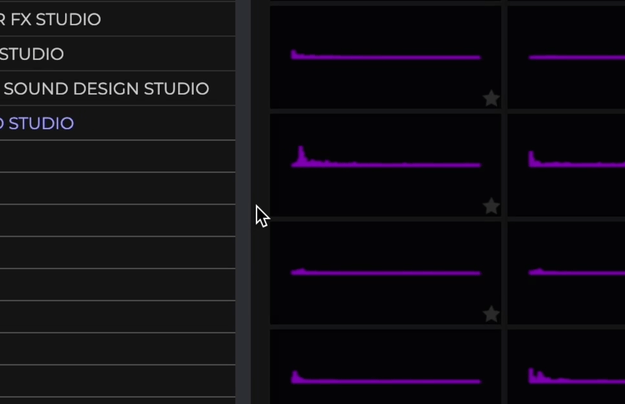Preview the second-row right waveform sample
Screen dimensions: 625x404
(x=566, y=165)
